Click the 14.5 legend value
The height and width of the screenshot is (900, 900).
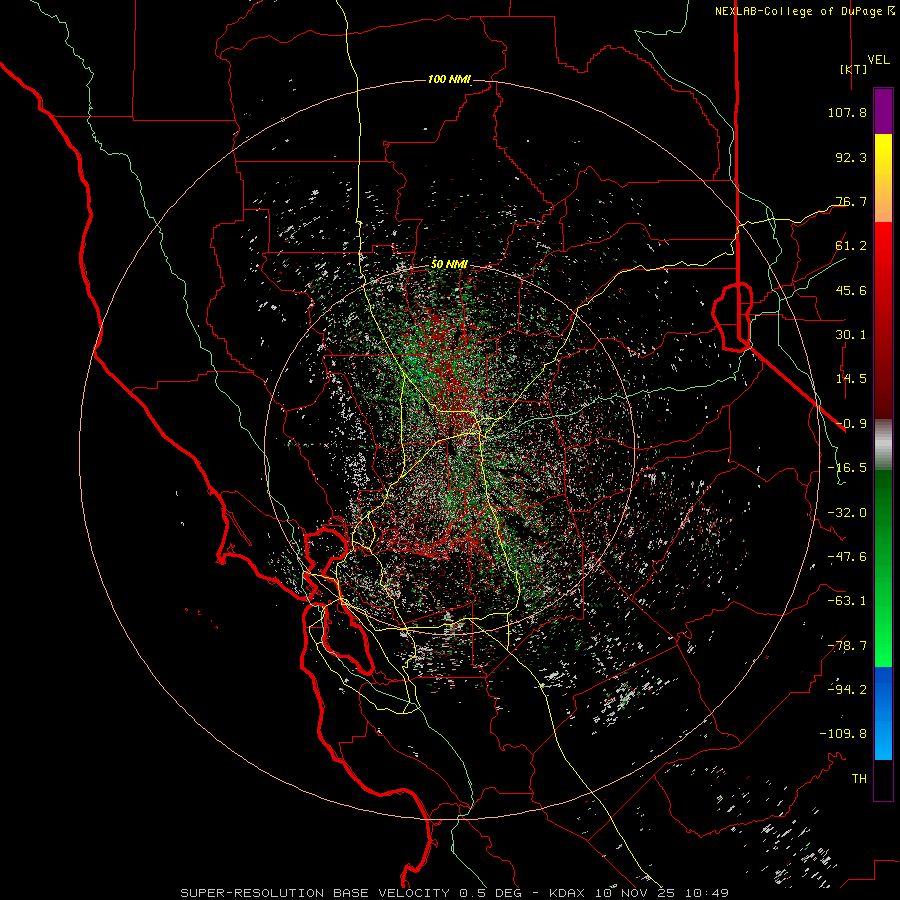click(851, 379)
